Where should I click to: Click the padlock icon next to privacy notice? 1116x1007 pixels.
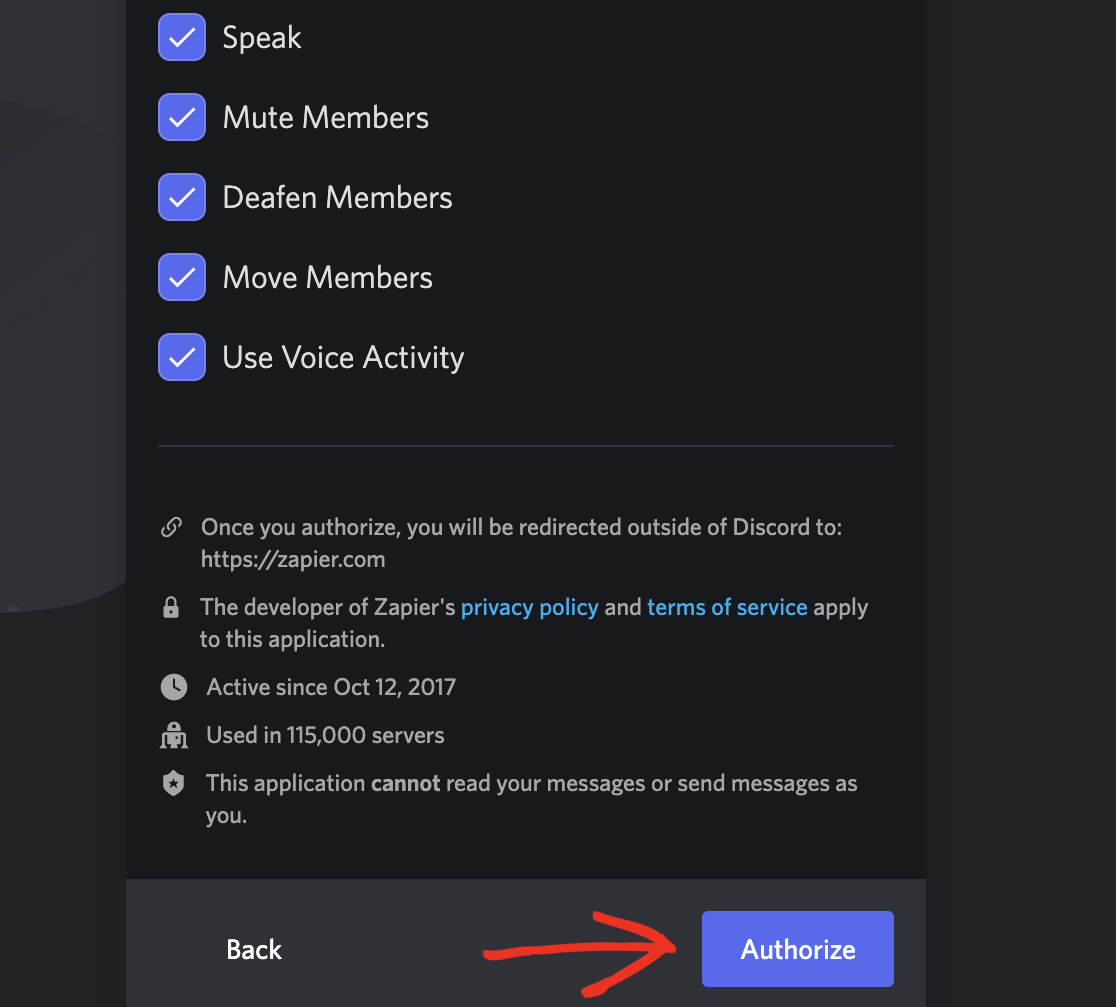[171, 607]
